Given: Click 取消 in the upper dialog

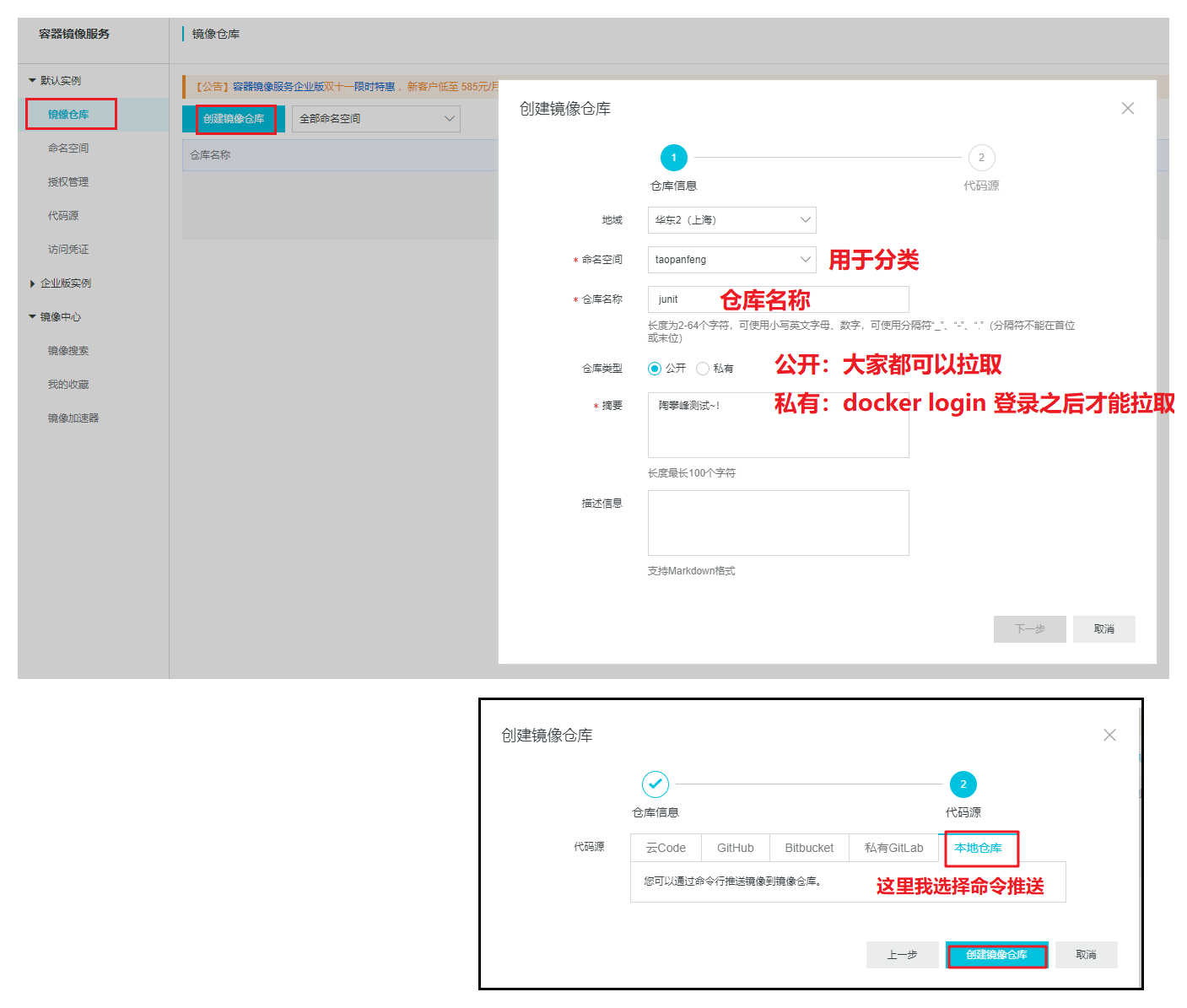Looking at the screenshot, I should 1104,629.
